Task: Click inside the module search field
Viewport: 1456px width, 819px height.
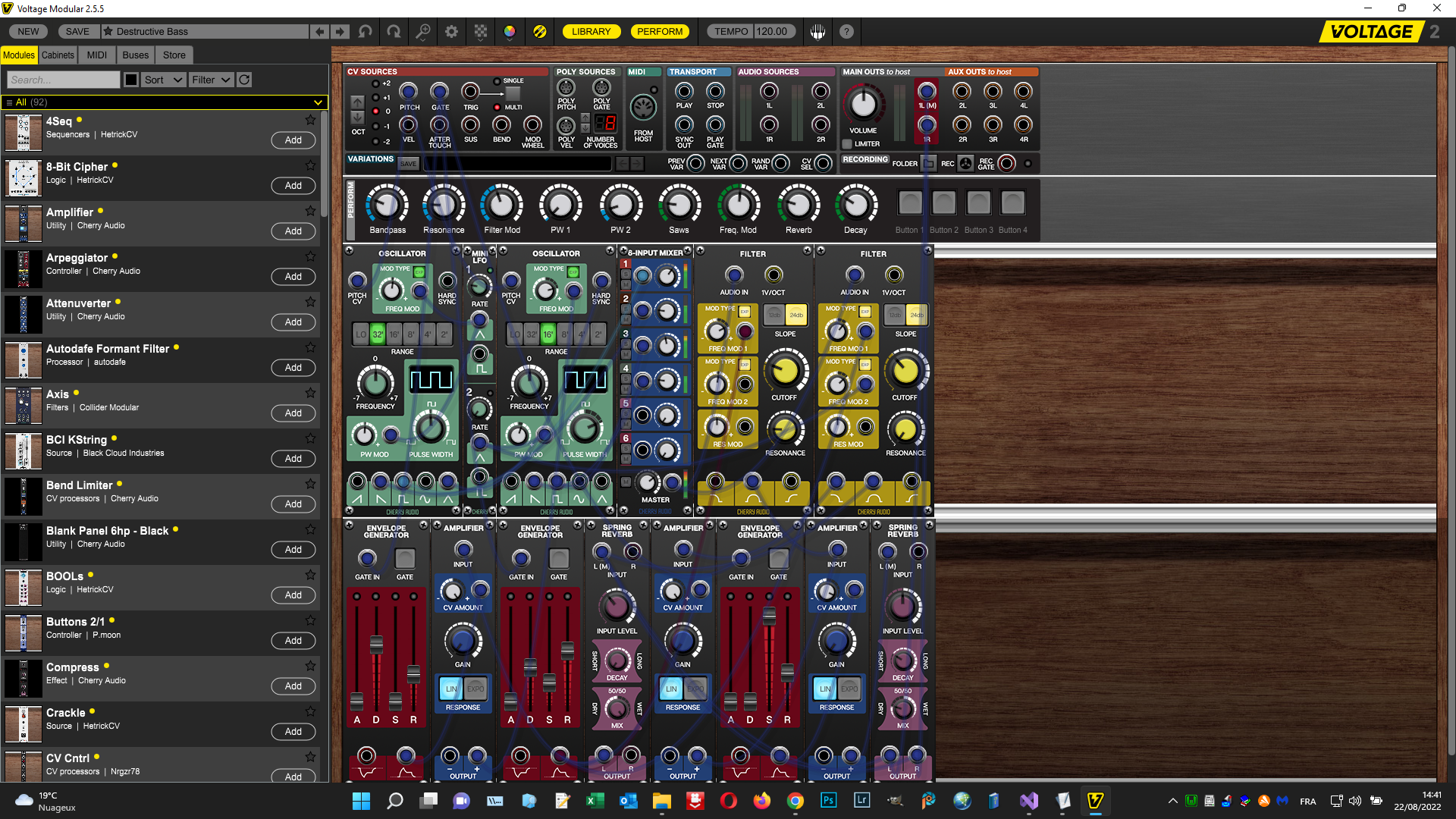Action: (63, 80)
